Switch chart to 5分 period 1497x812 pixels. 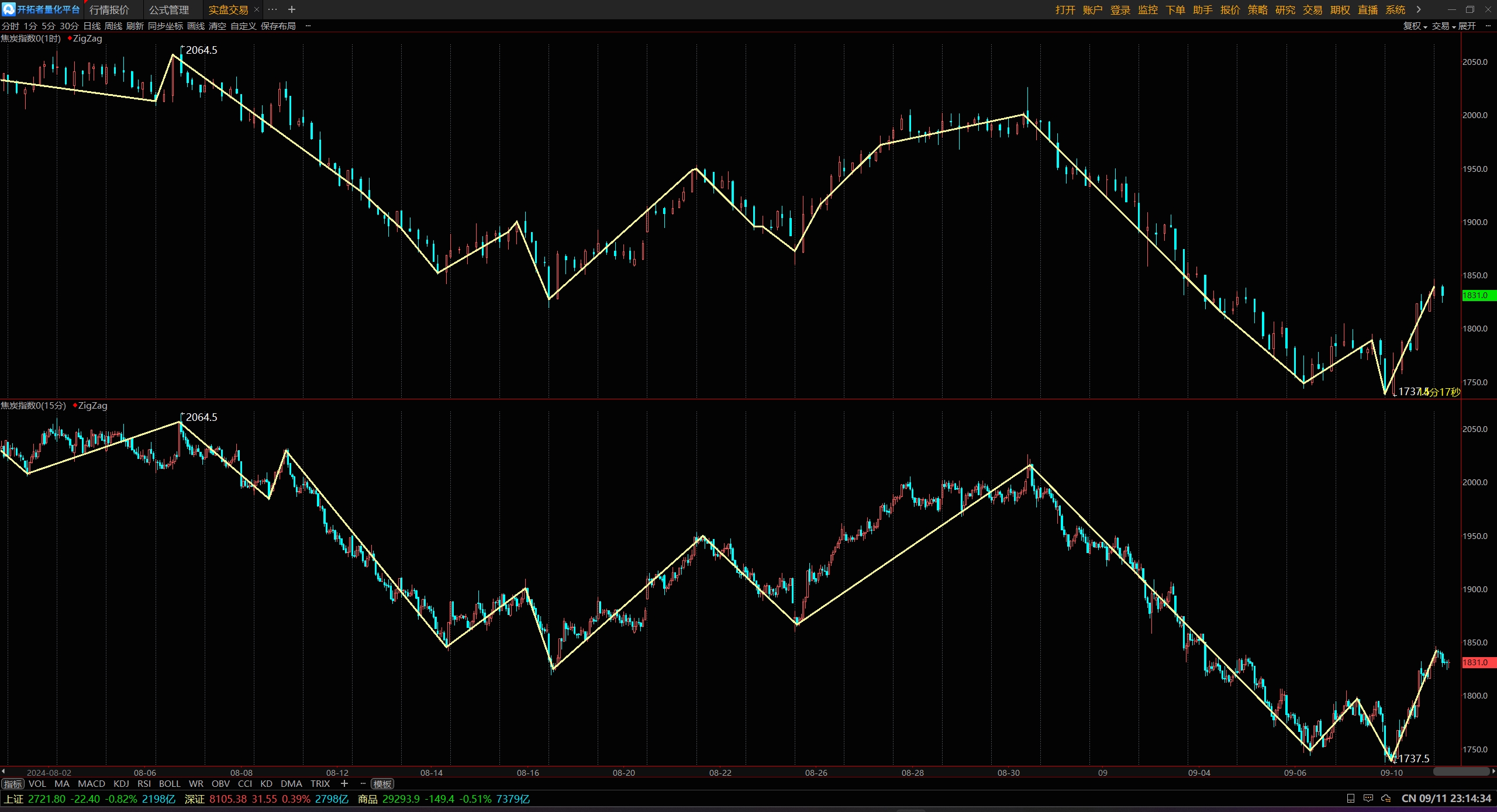click(x=48, y=26)
